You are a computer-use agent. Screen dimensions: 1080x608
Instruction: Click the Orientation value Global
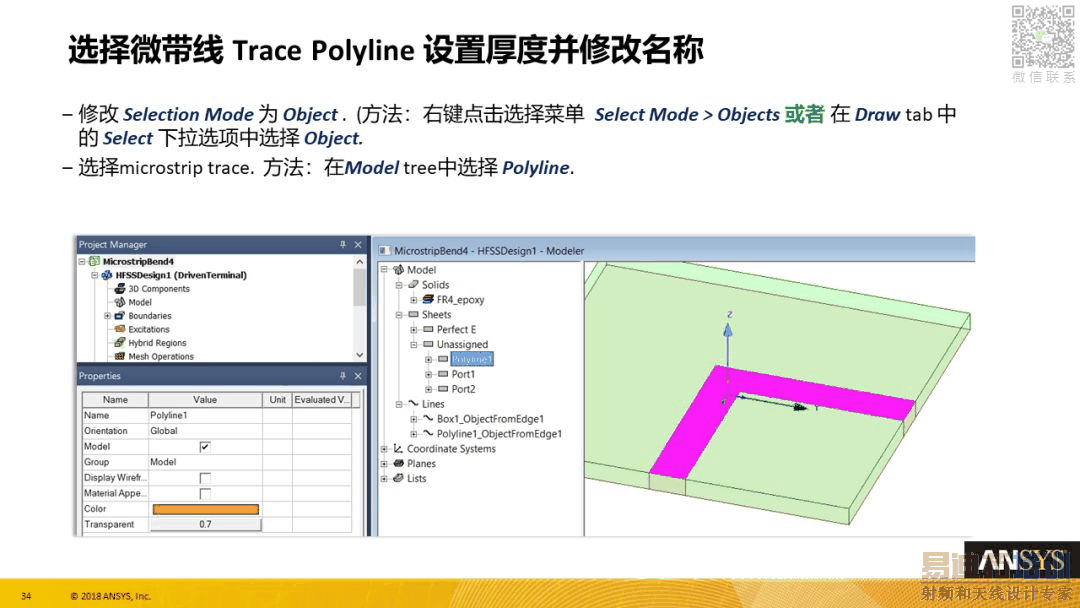pos(205,431)
